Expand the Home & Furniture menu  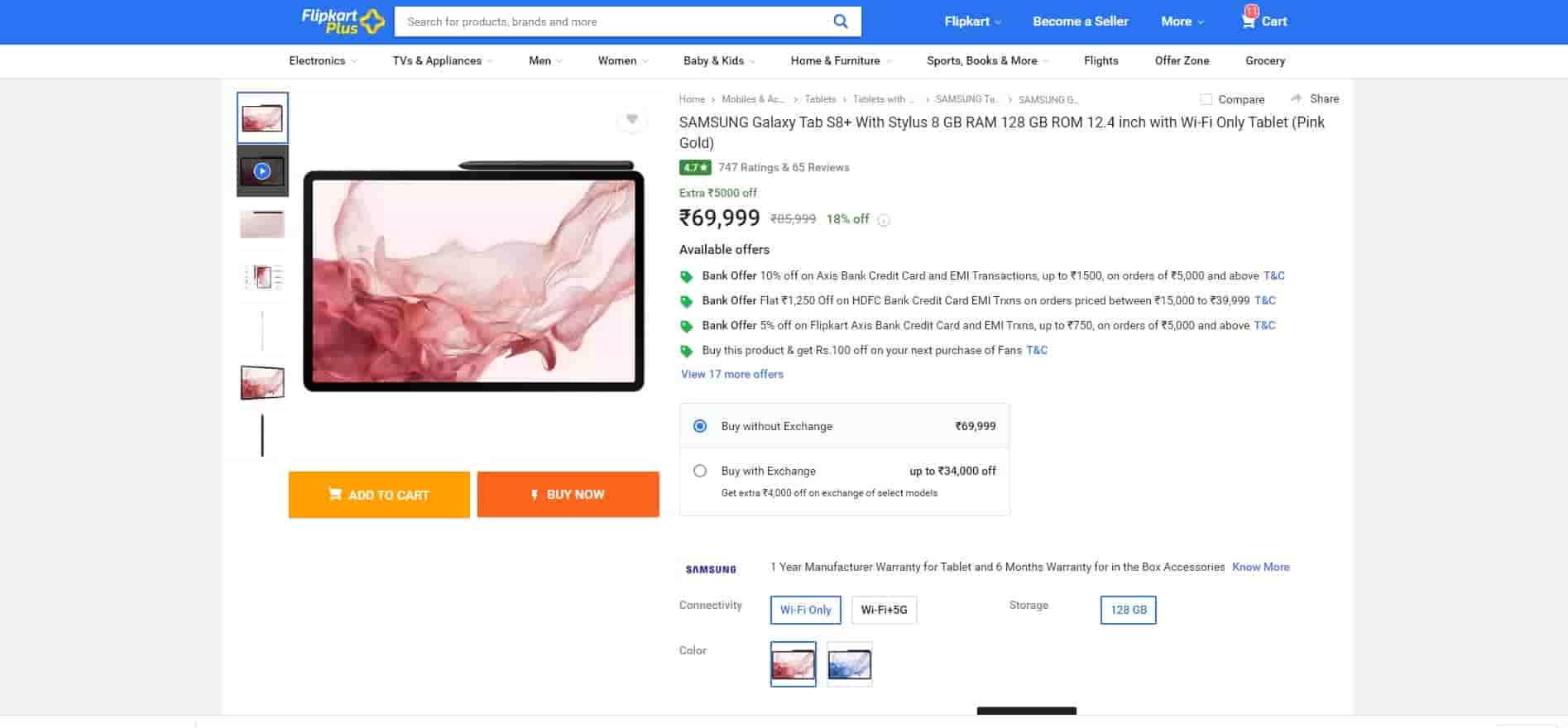tap(841, 60)
